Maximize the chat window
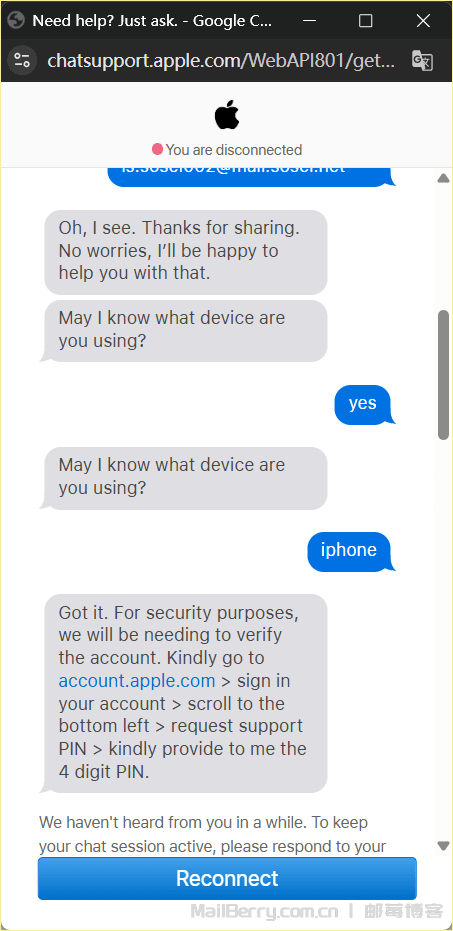The width and height of the screenshot is (453, 931). tap(366, 21)
